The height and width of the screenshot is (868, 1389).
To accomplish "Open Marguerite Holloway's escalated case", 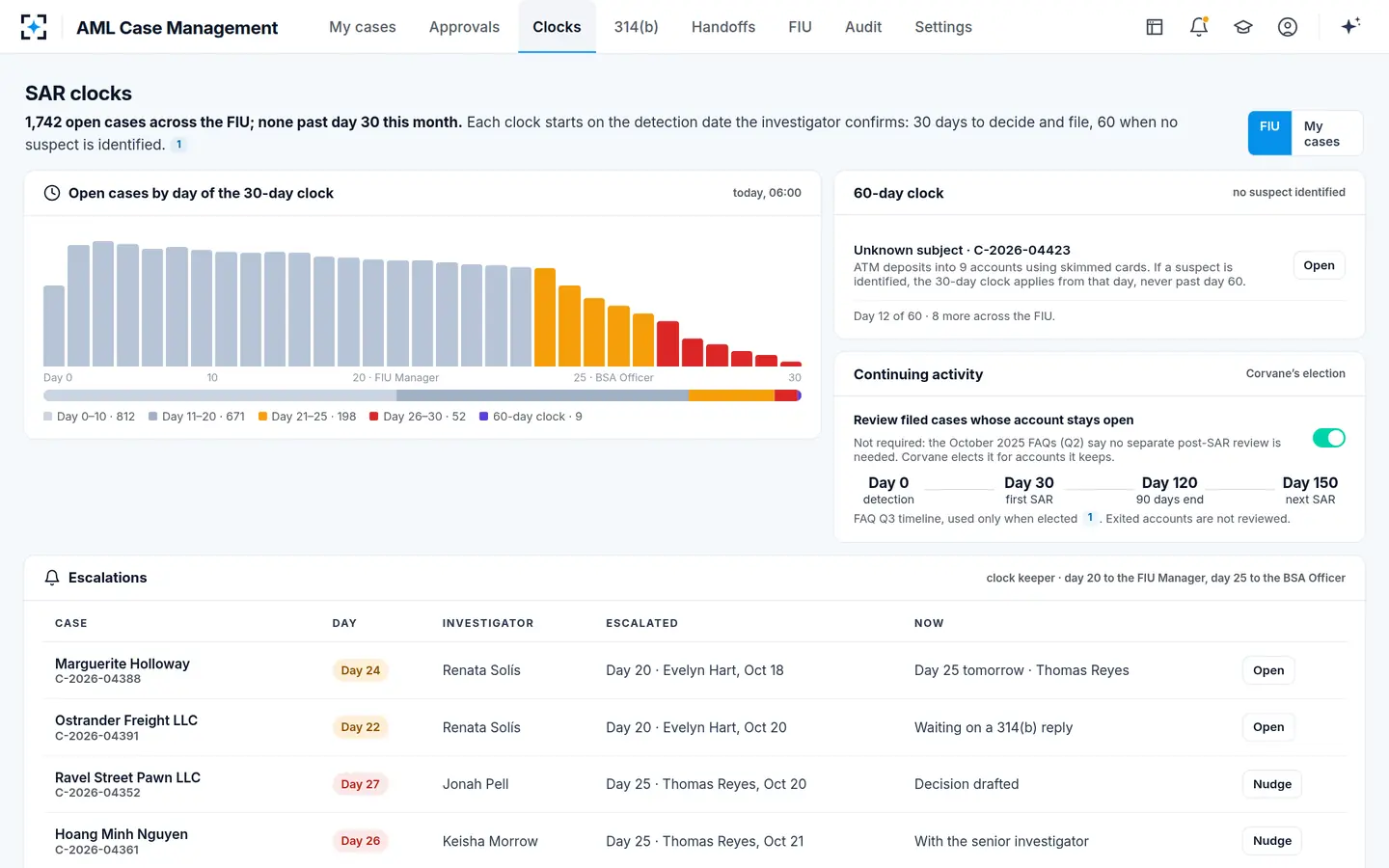I will pyautogui.click(x=1268, y=670).
